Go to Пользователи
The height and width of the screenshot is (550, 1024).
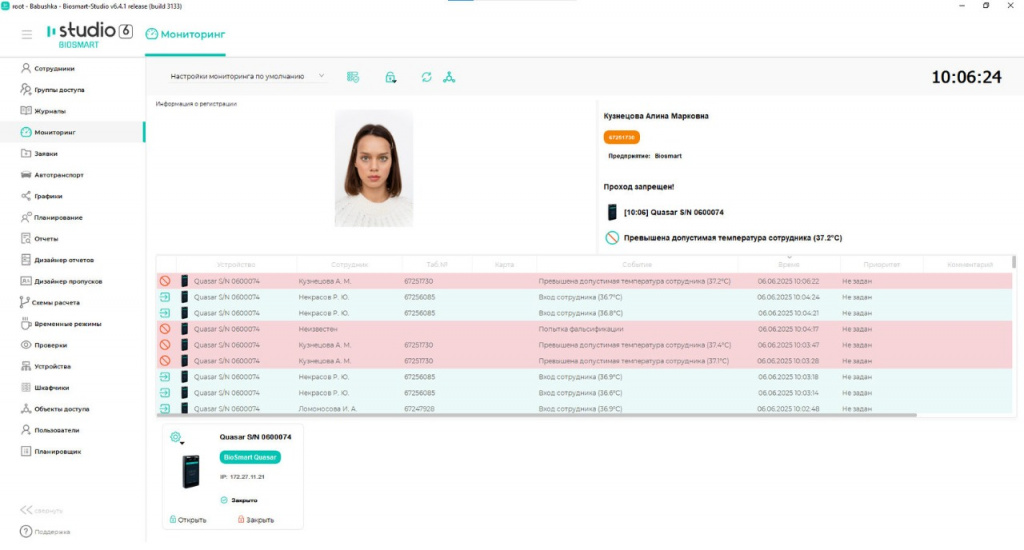(50, 430)
